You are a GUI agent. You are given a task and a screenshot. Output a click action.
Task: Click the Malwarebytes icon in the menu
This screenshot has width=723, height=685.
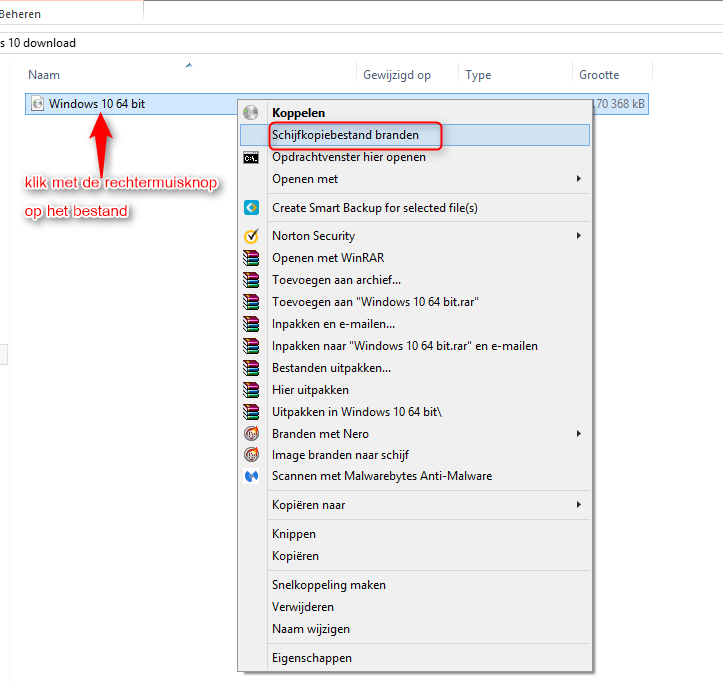coord(251,476)
